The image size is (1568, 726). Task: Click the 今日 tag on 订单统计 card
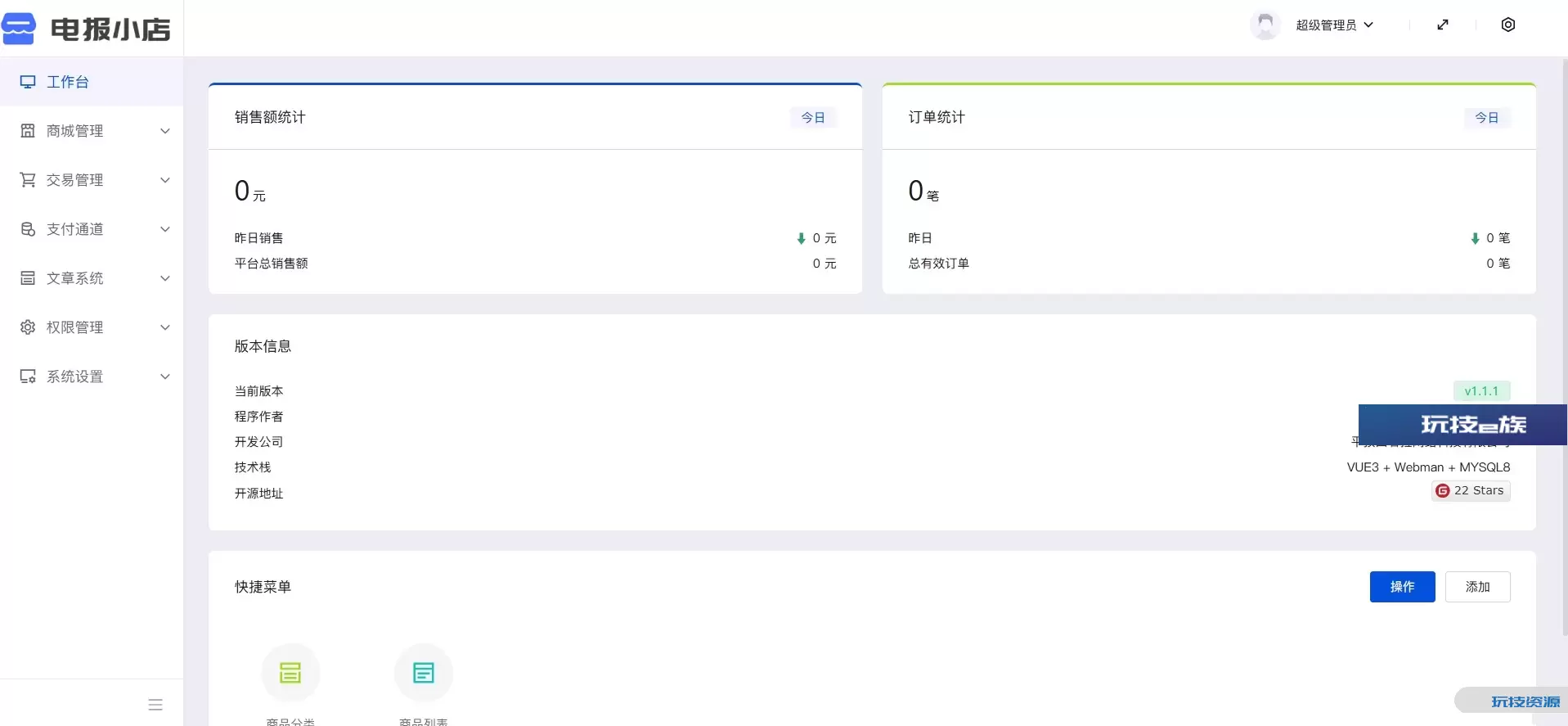point(1486,118)
